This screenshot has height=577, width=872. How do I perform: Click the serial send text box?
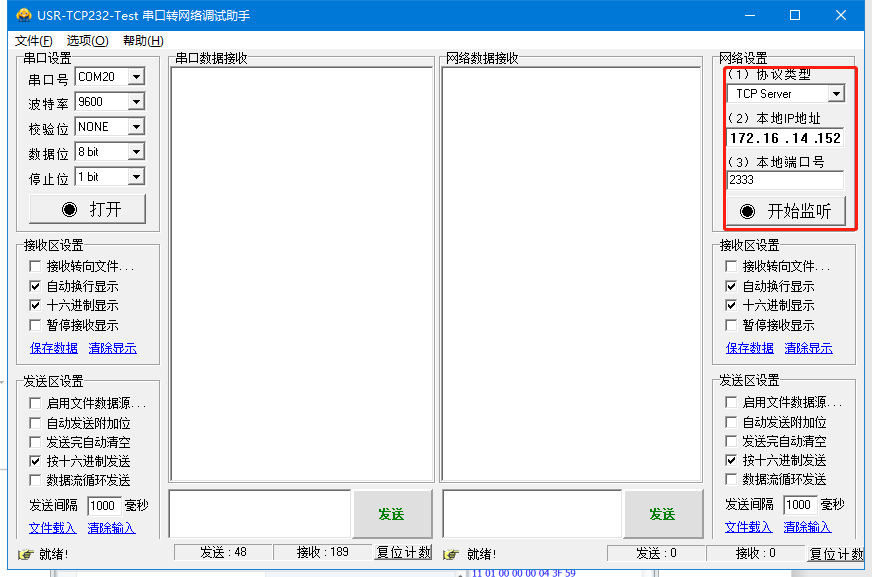click(x=260, y=514)
